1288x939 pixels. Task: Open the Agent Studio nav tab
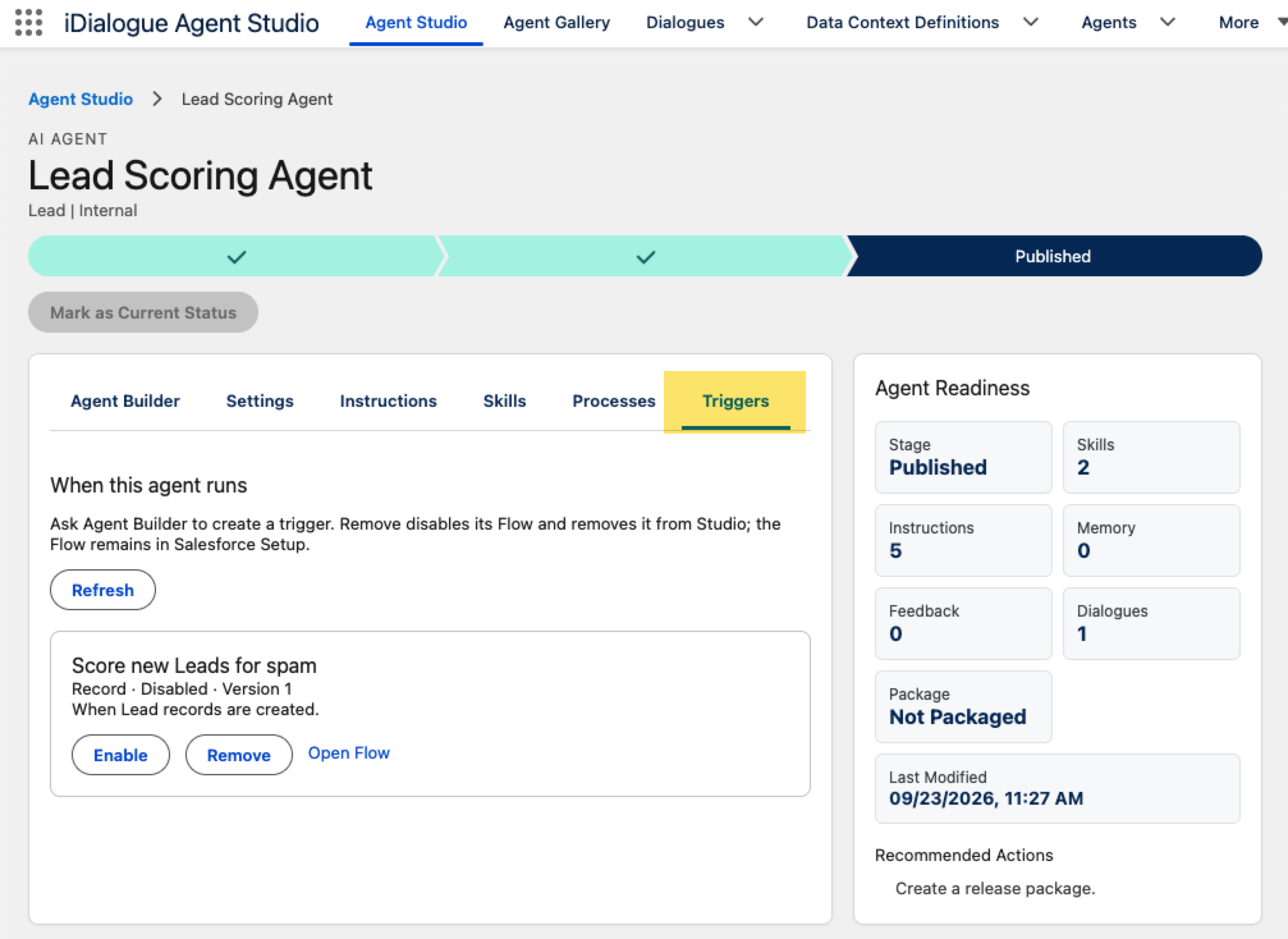point(416,22)
